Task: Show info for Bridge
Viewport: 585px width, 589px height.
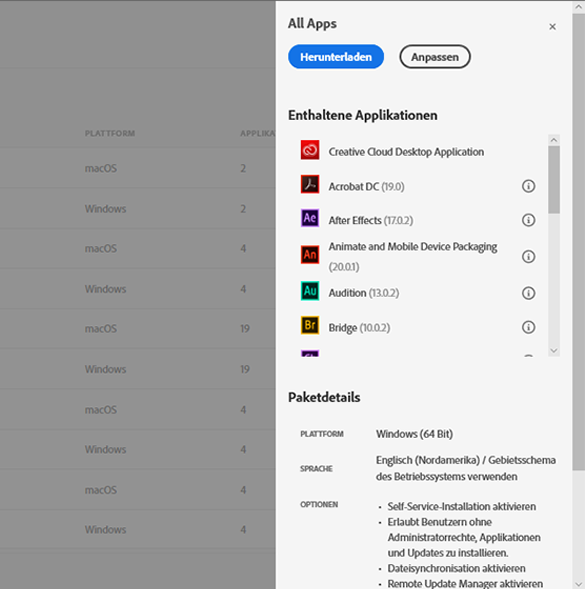Action: click(528, 327)
